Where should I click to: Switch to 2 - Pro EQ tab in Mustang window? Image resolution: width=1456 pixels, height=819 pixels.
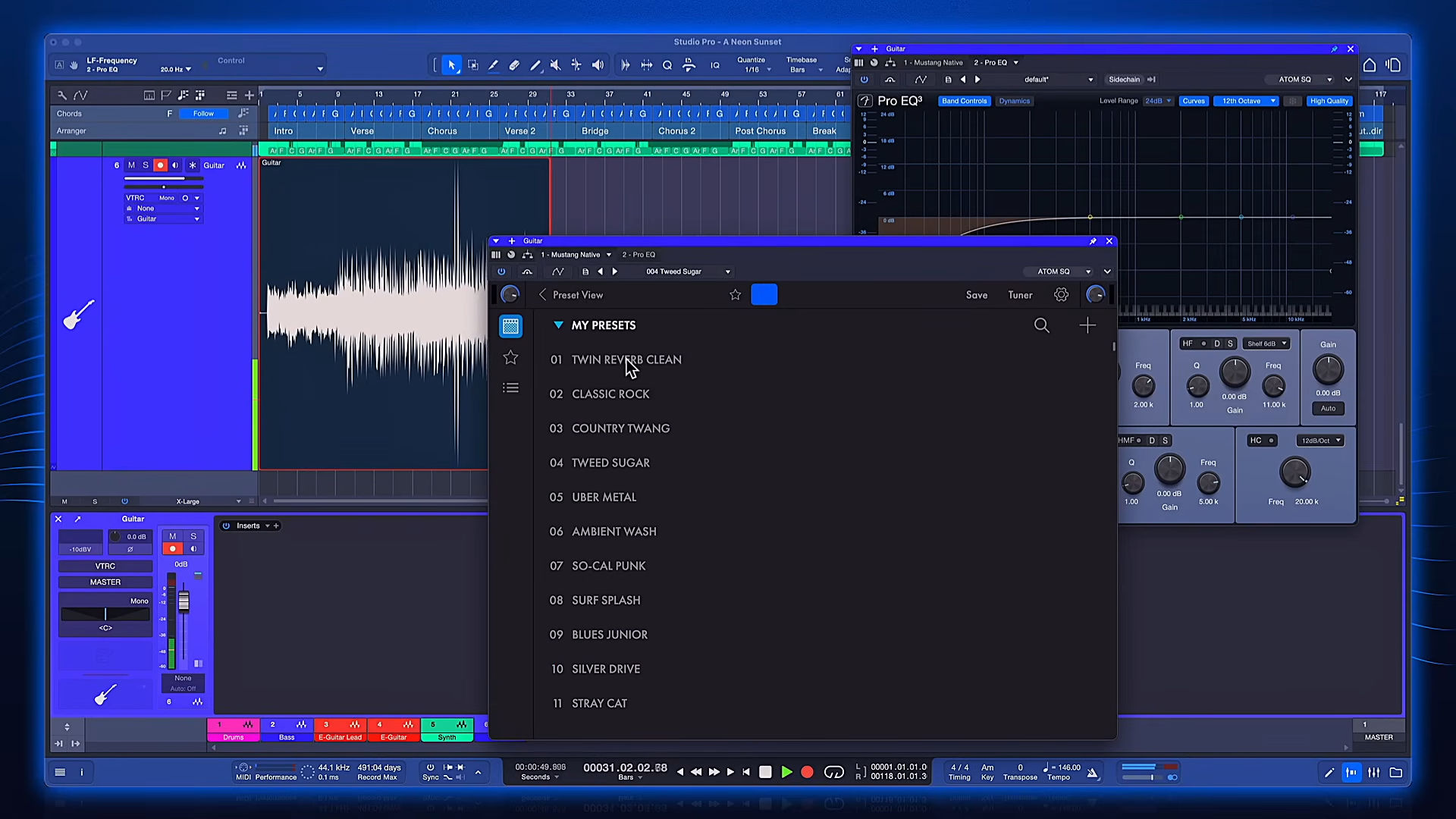(x=639, y=255)
